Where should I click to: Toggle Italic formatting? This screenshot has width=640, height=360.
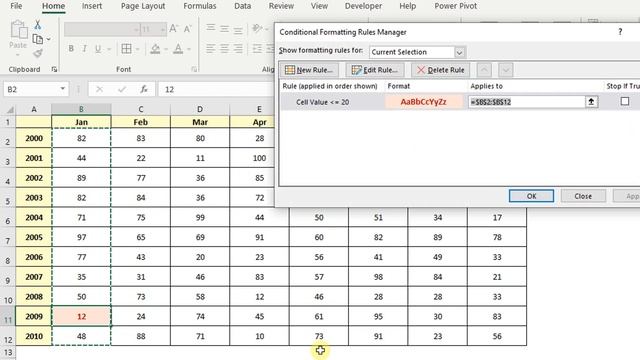tap(84, 49)
